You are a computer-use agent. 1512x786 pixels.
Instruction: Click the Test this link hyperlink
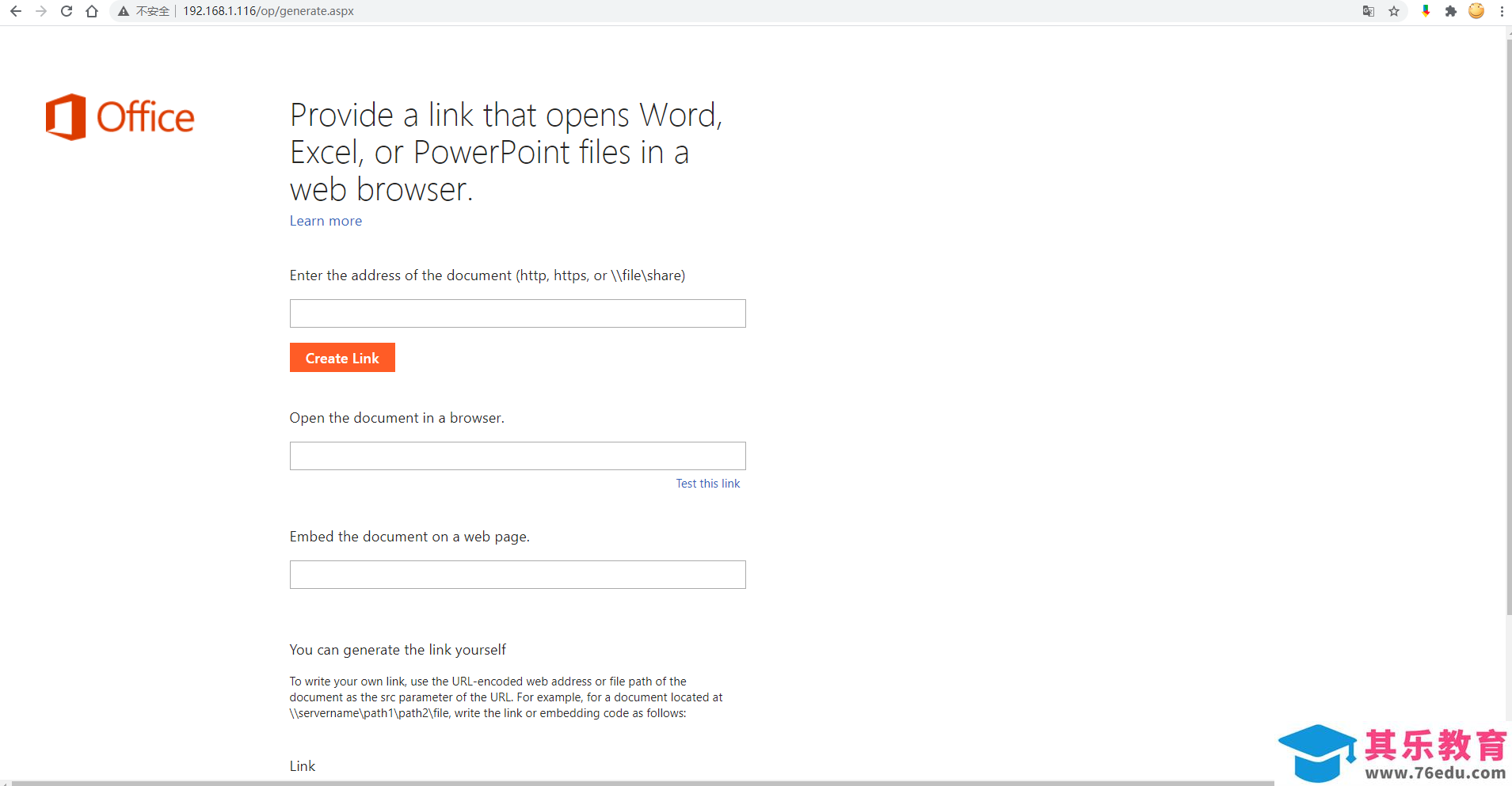point(708,484)
